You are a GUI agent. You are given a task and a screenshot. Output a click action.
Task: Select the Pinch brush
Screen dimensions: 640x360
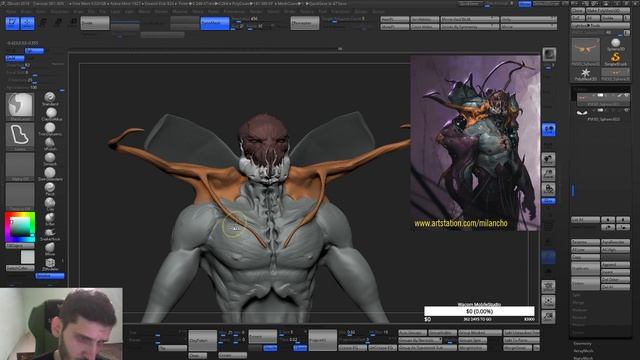coord(50,188)
